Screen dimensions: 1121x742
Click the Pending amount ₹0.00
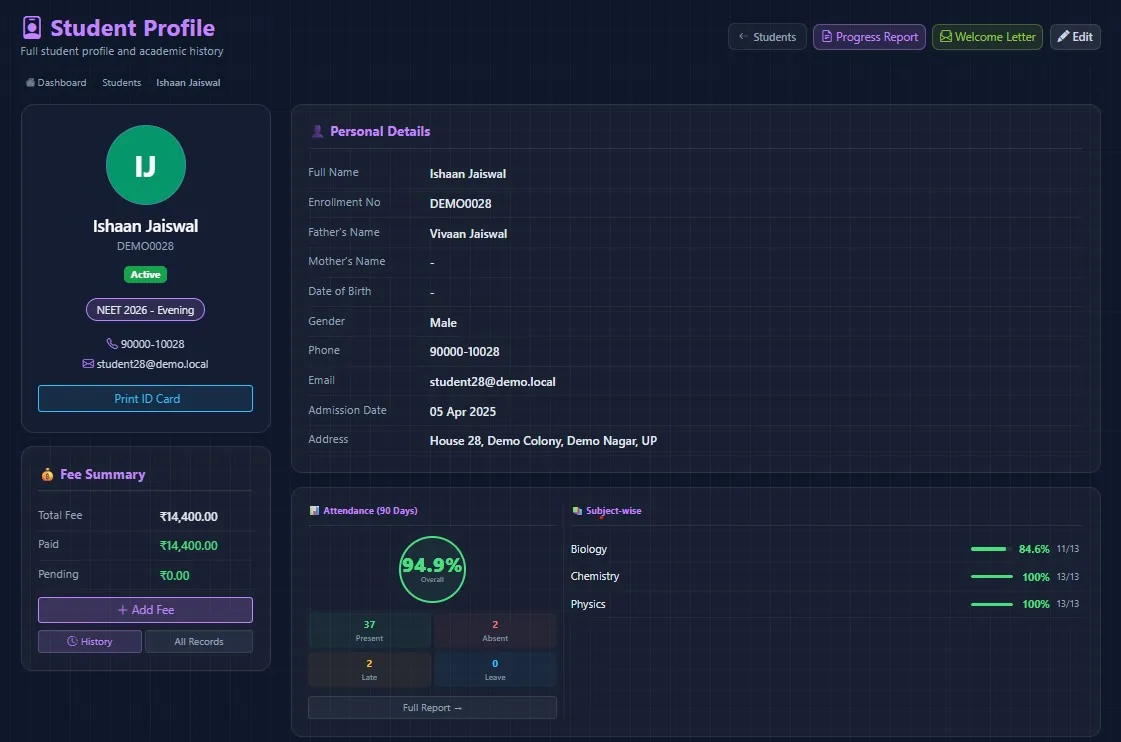[174, 575]
